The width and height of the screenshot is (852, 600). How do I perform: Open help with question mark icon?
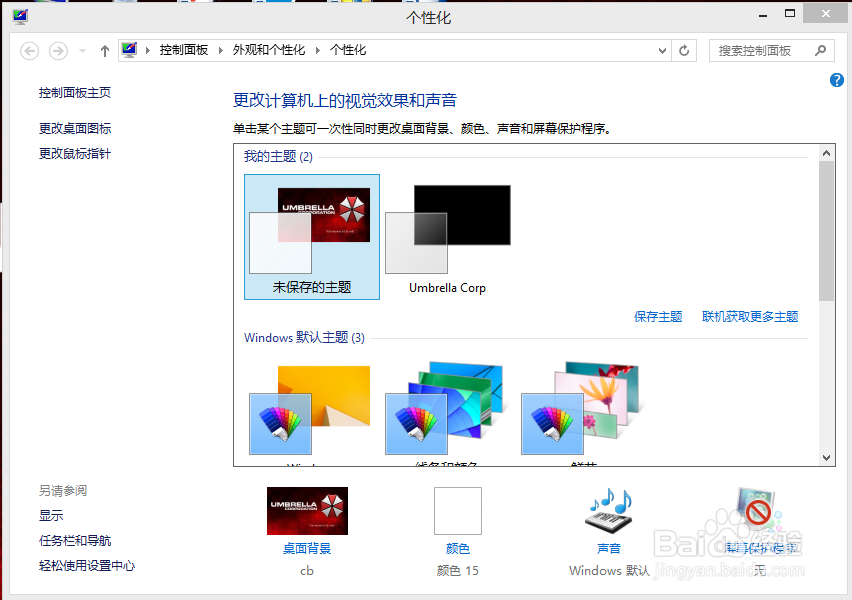[x=837, y=80]
